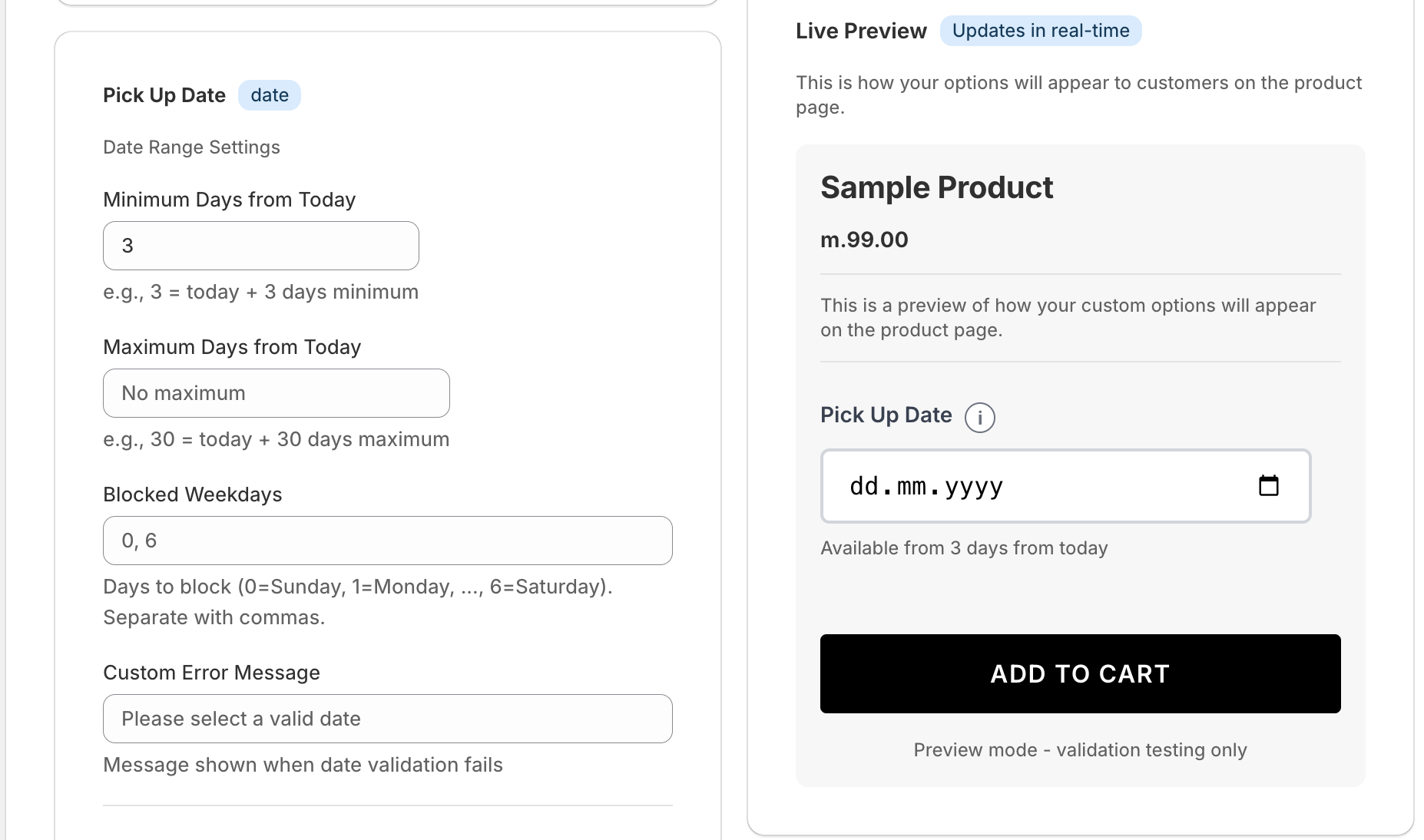The image size is (1424, 840).
Task: Click the Sample Product title
Action: coord(937,187)
